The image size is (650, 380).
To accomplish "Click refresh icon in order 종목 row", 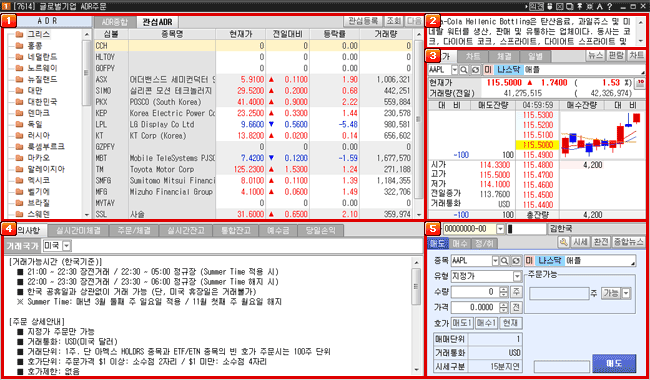I will 516,261.
